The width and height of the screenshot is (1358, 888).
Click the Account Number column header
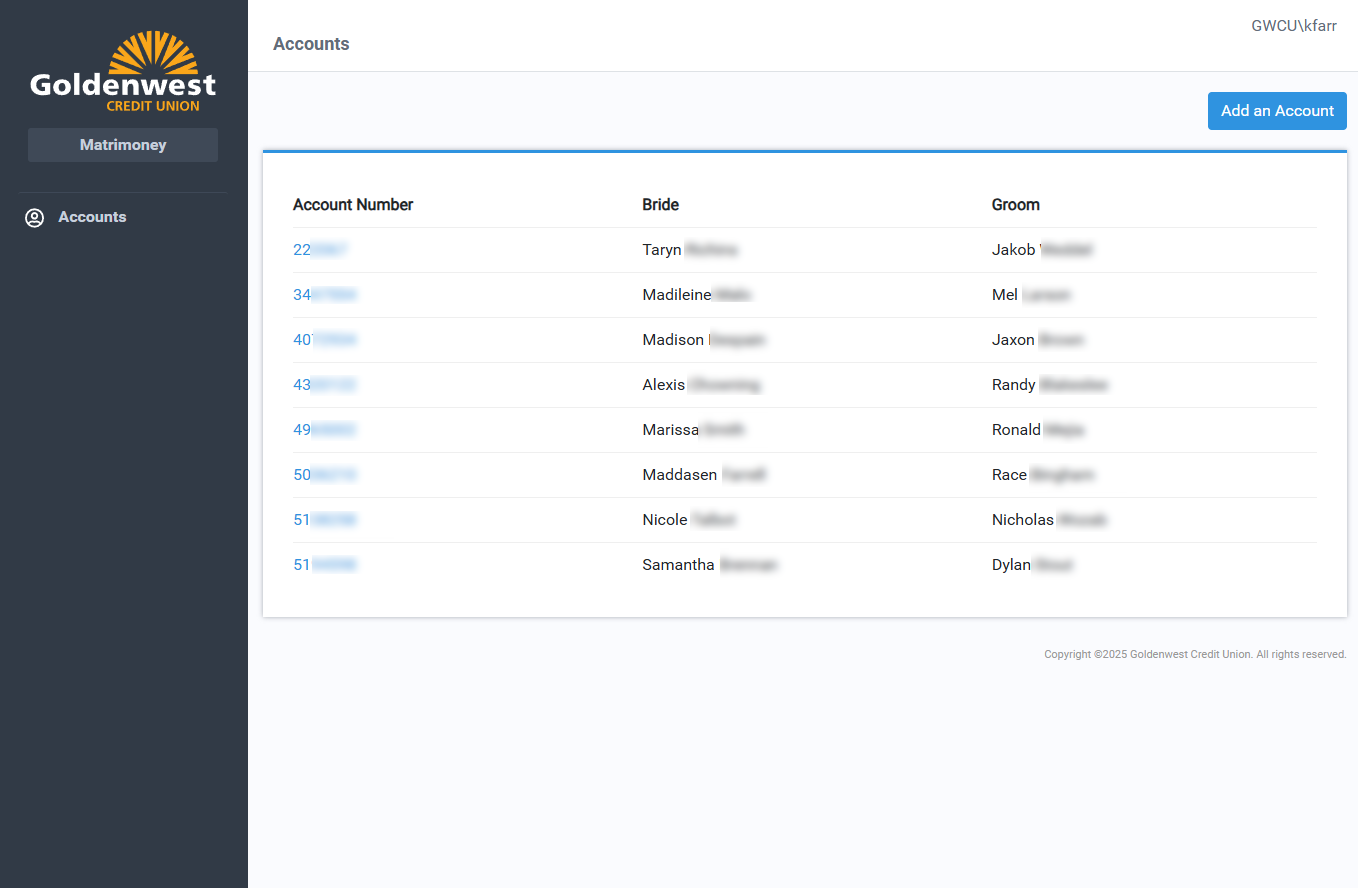point(353,204)
